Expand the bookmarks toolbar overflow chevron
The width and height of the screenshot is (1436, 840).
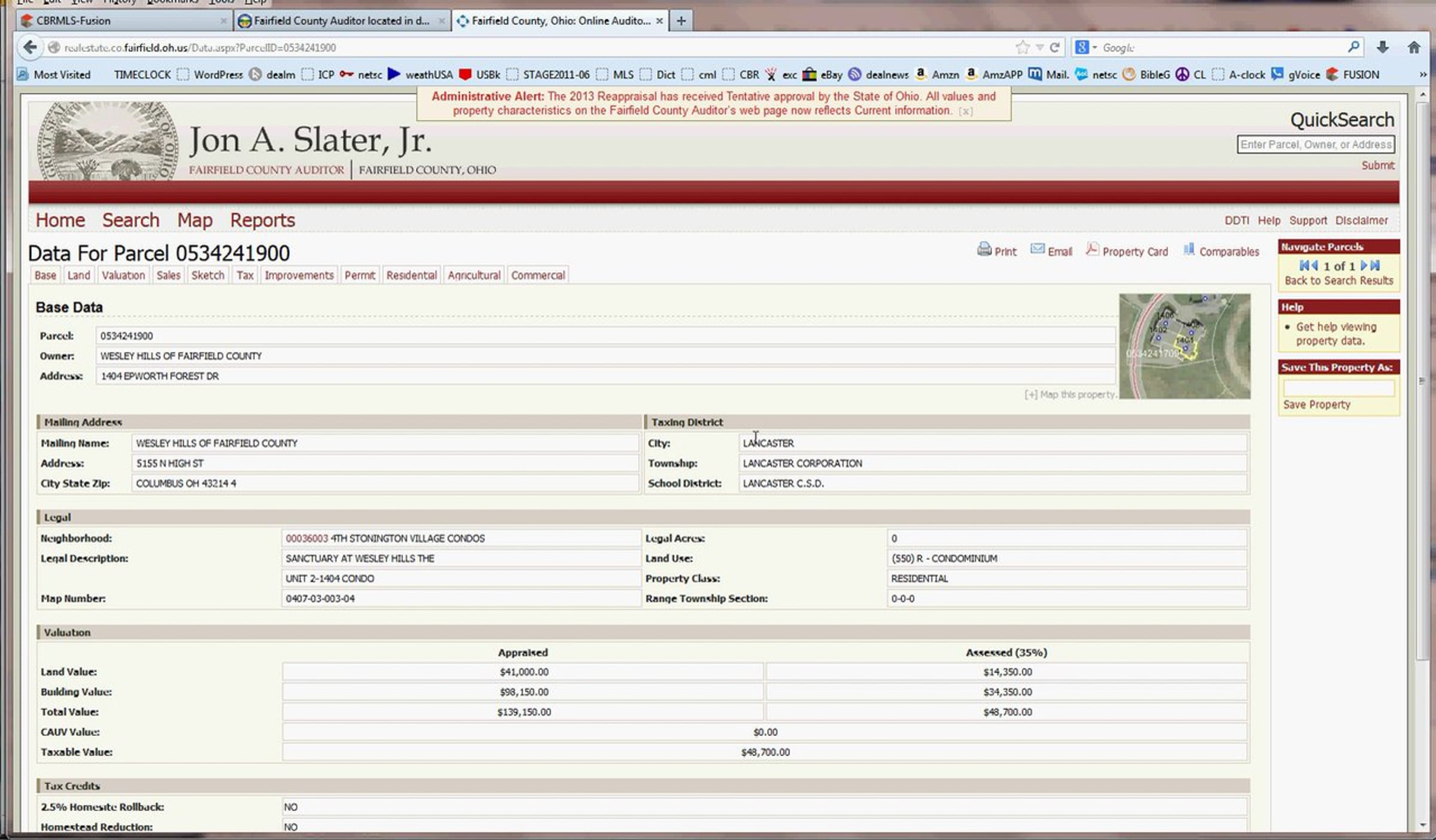(1422, 75)
